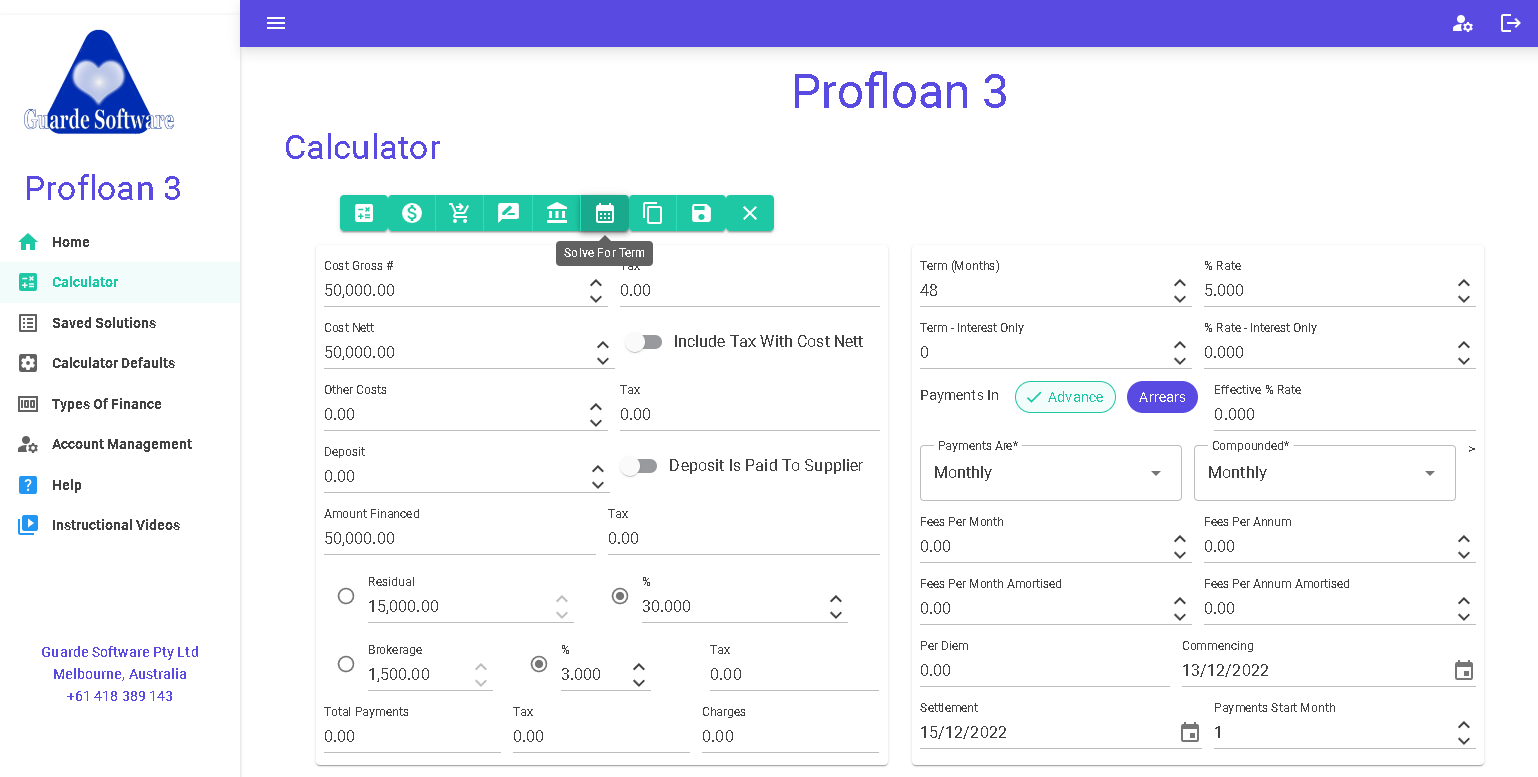Decrease Fees Per Month with down arrow
This screenshot has width=1538, height=777.
pyautogui.click(x=1180, y=555)
